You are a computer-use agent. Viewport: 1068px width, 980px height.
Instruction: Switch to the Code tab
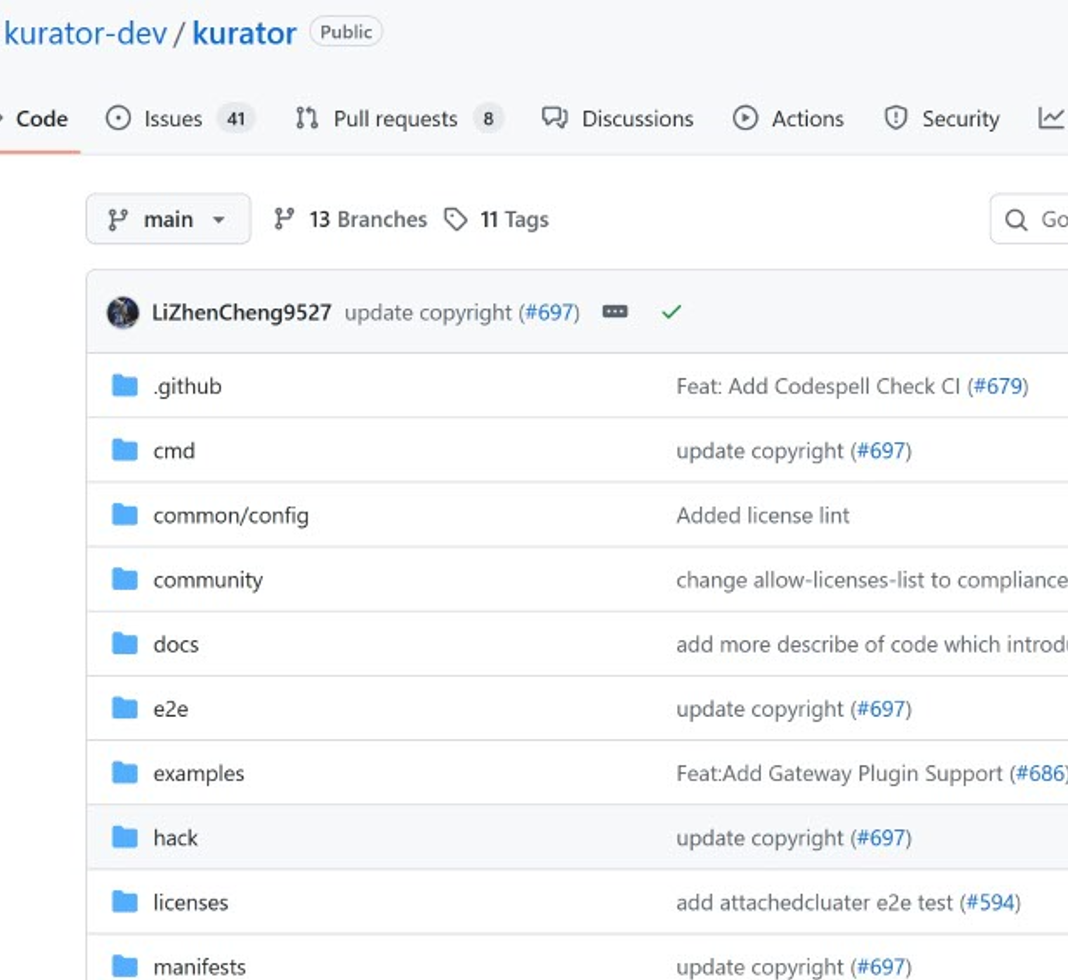point(42,118)
